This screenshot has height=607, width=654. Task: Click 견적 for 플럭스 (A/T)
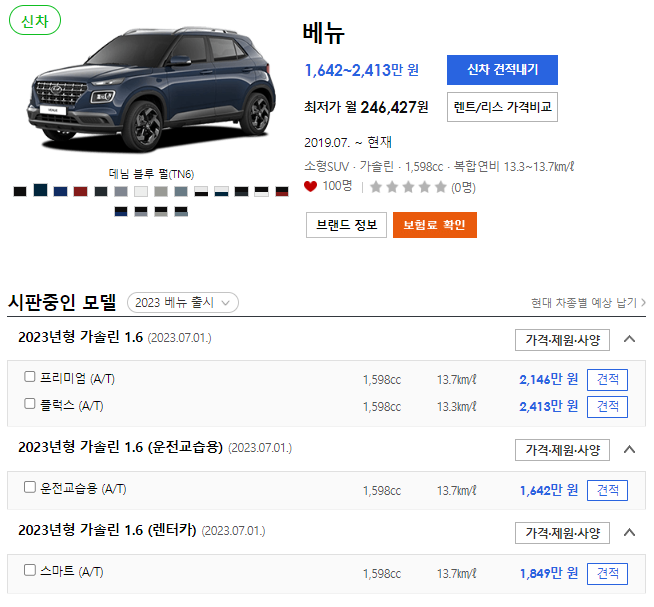[x=607, y=407]
